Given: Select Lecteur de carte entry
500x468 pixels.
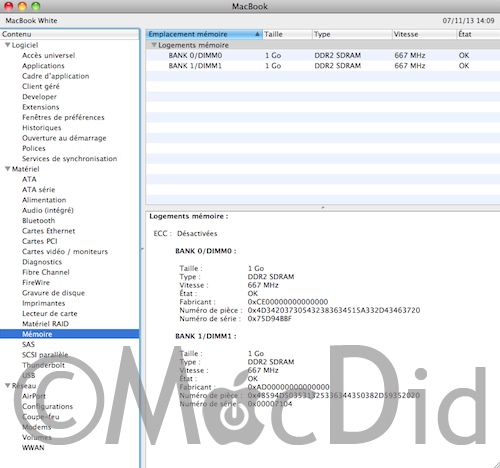Looking at the screenshot, I should pyautogui.click(x=50, y=314).
